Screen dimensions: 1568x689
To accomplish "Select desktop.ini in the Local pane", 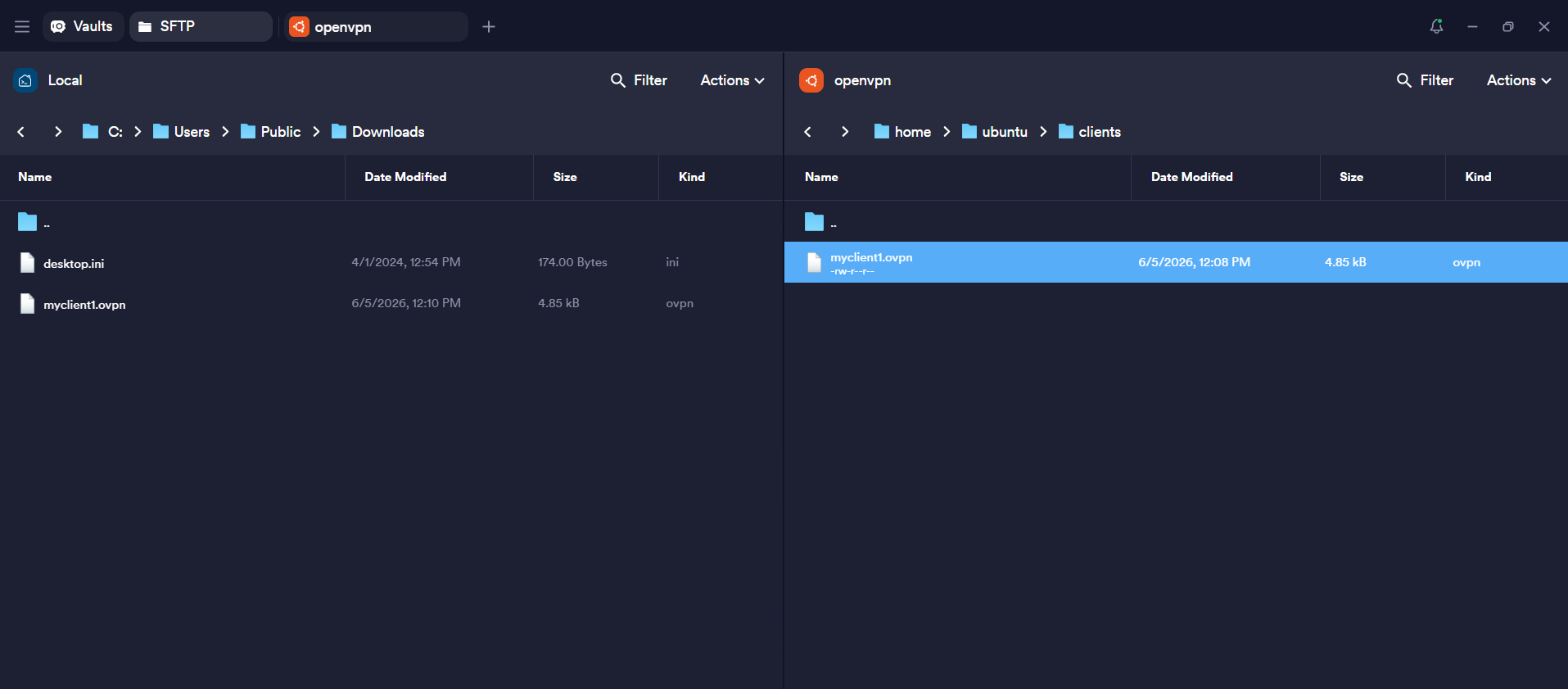I will (391, 262).
